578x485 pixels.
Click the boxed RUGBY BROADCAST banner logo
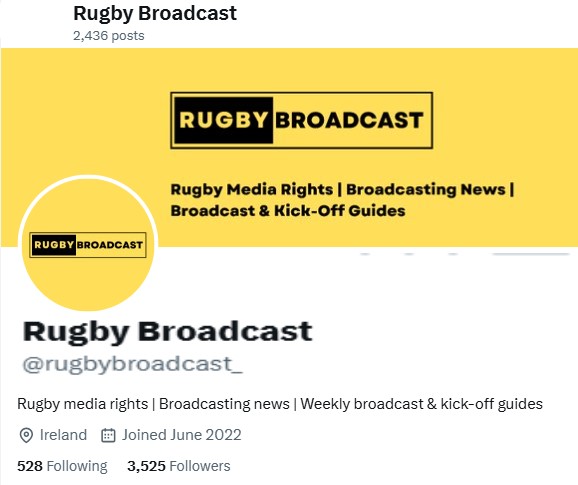(x=302, y=120)
